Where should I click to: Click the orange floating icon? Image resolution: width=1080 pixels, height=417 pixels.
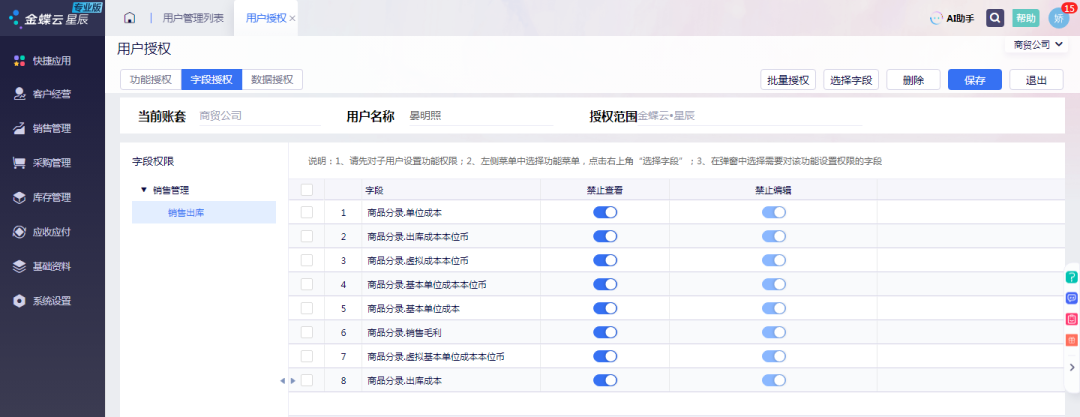coord(1072,340)
